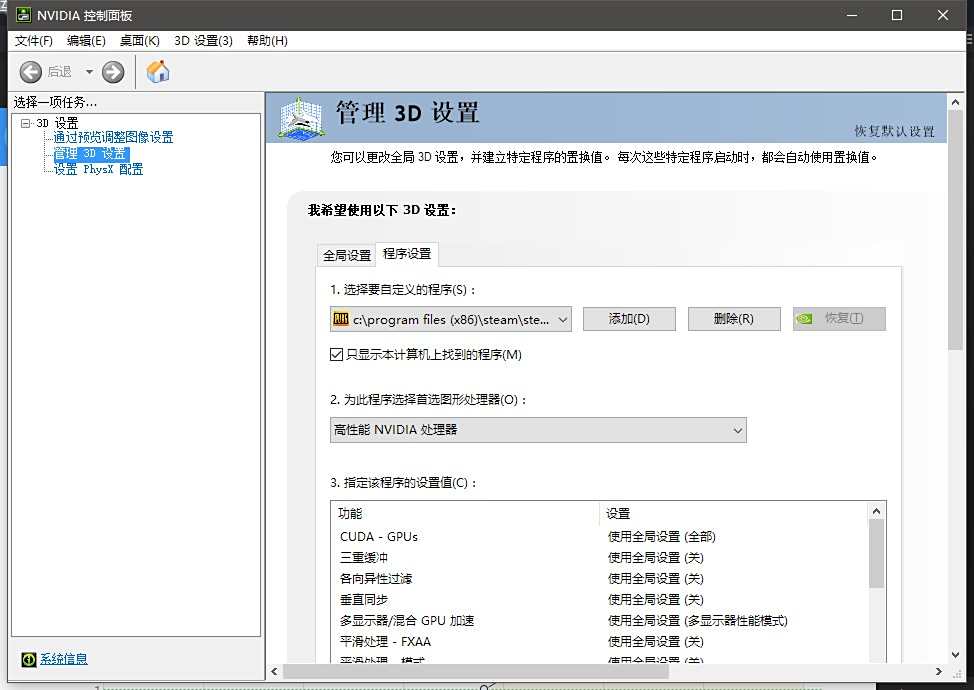Click the 恢复(T) button

click(x=839, y=319)
